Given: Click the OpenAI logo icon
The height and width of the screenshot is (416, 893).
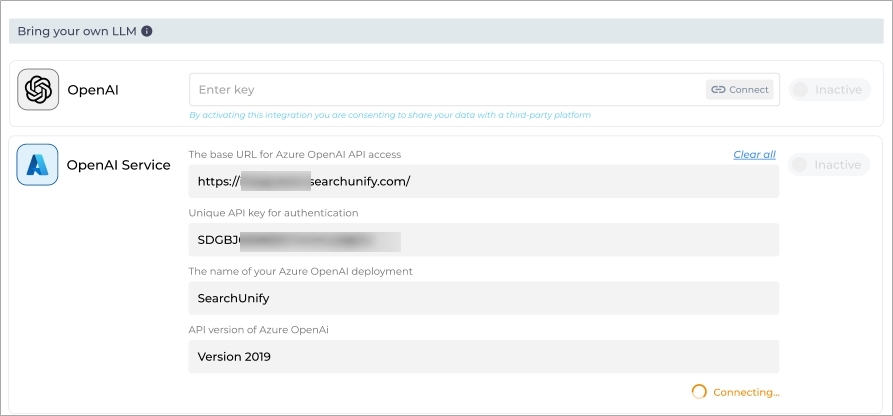Looking at the screenshot, I should (38, 90).
